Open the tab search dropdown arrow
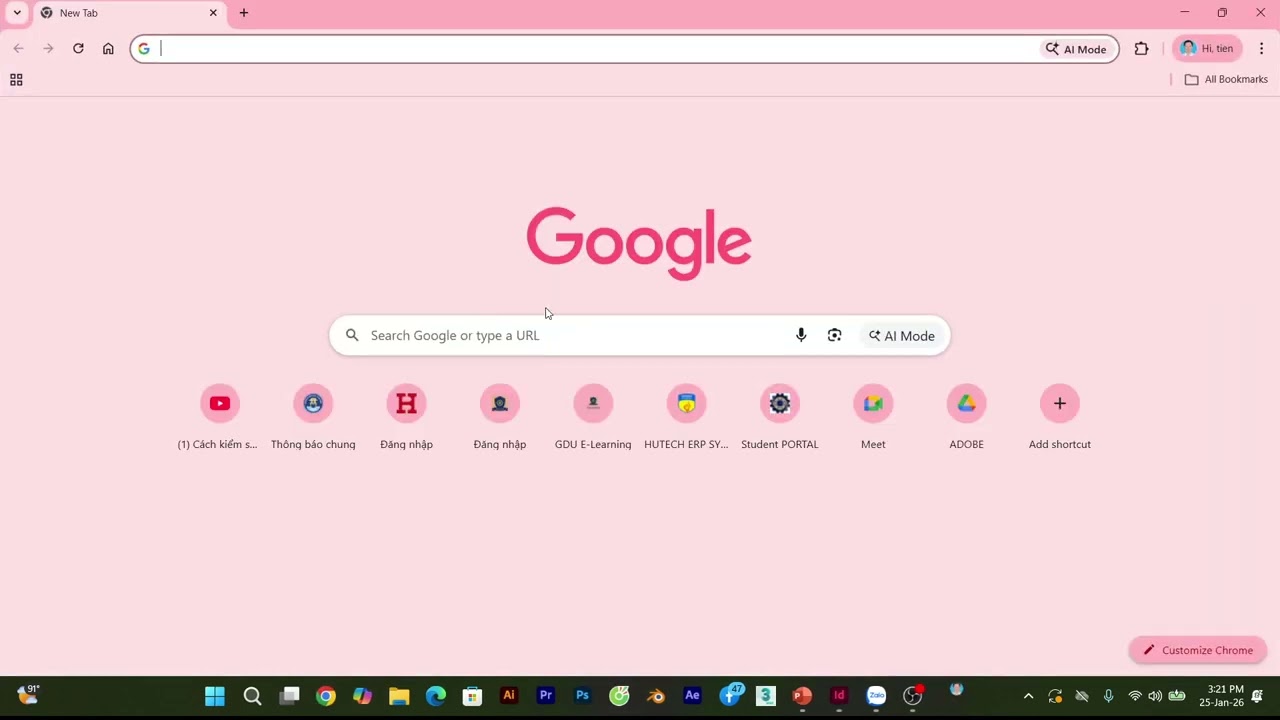The image size is (1280, 720). pos(17,13)
